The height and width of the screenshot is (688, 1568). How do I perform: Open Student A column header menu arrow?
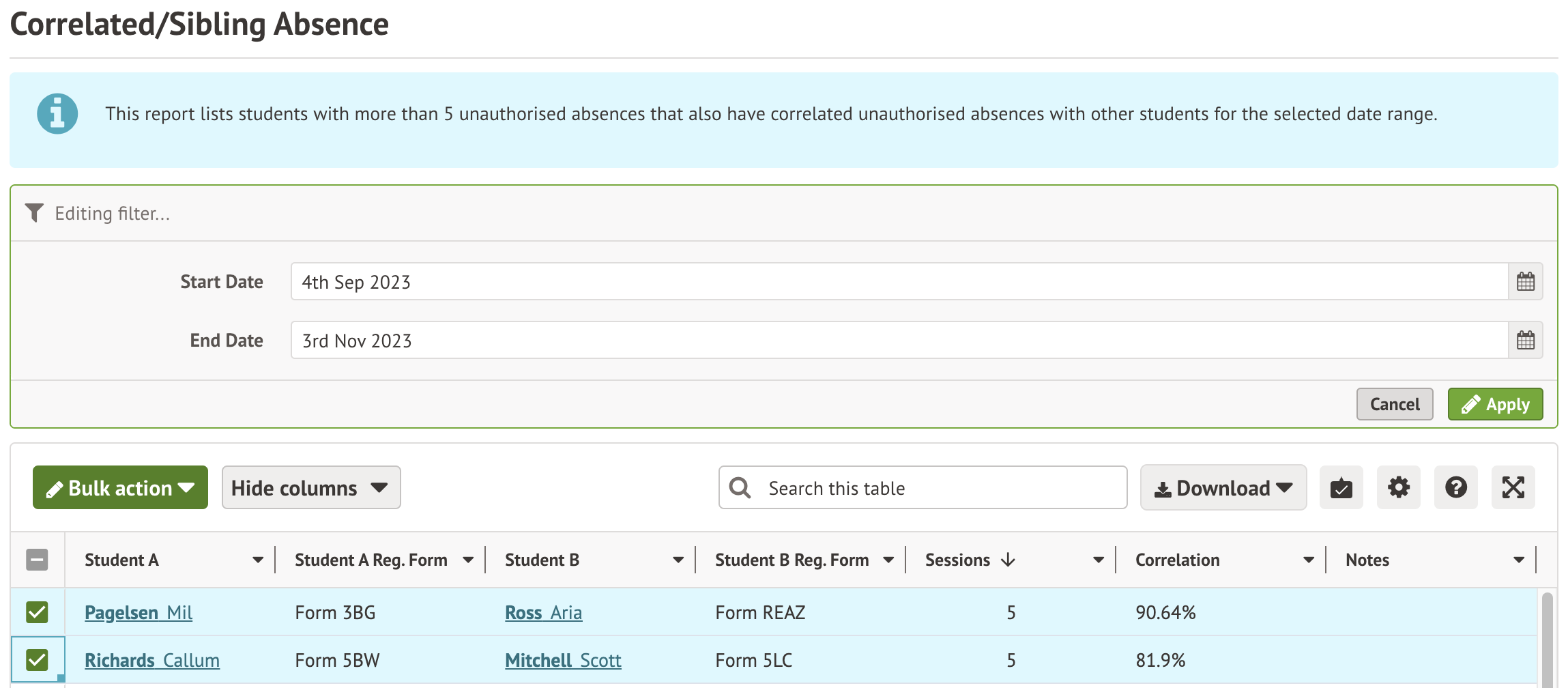tap(258, 560)
